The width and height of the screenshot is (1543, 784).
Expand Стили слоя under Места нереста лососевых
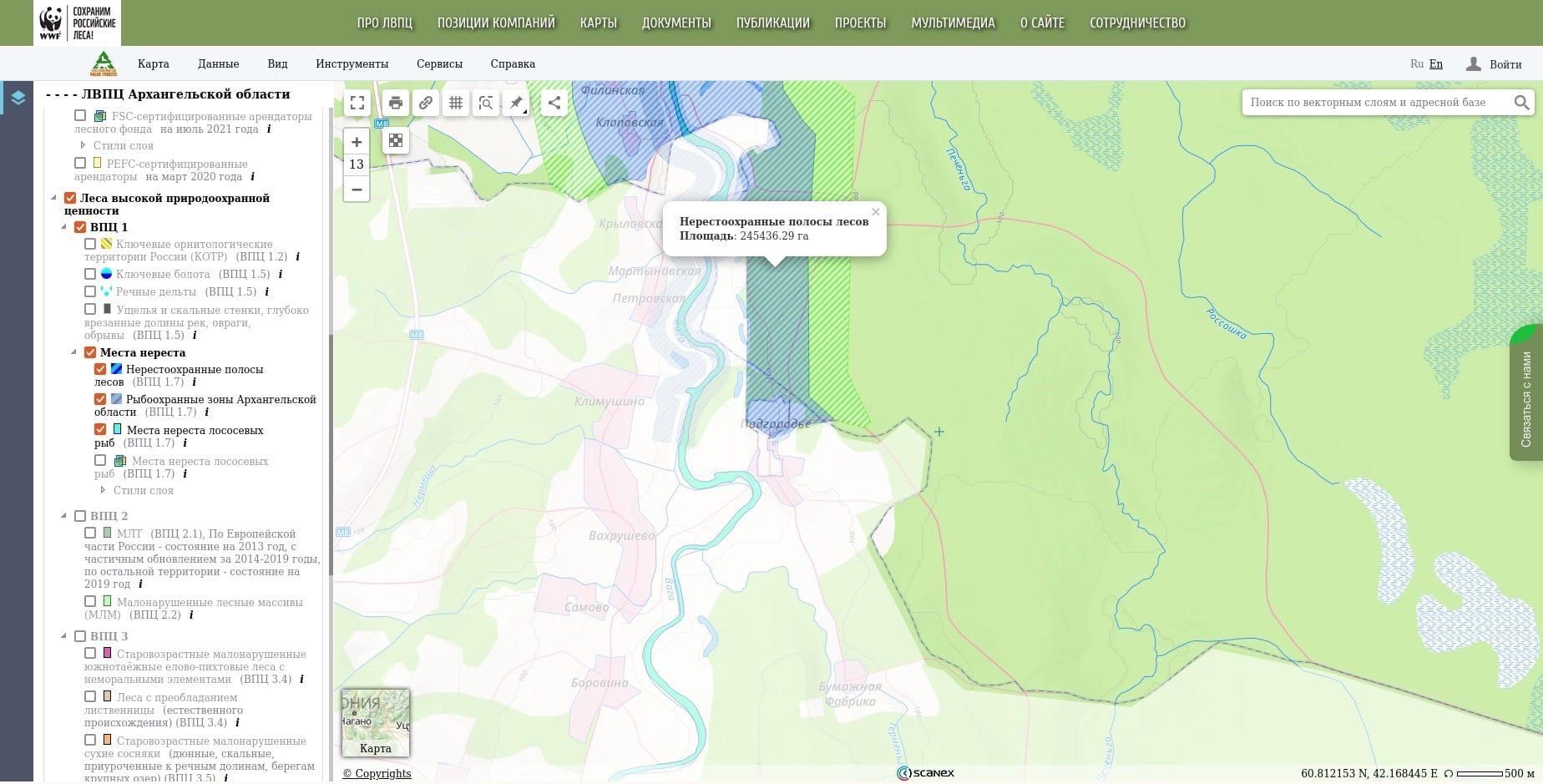103,490
